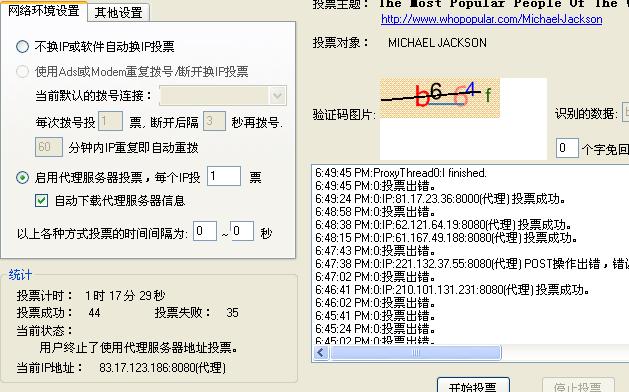Click the 每次拨号投 votes input field
The width and height of the screenshot is (629, 392).
point(110,121)
